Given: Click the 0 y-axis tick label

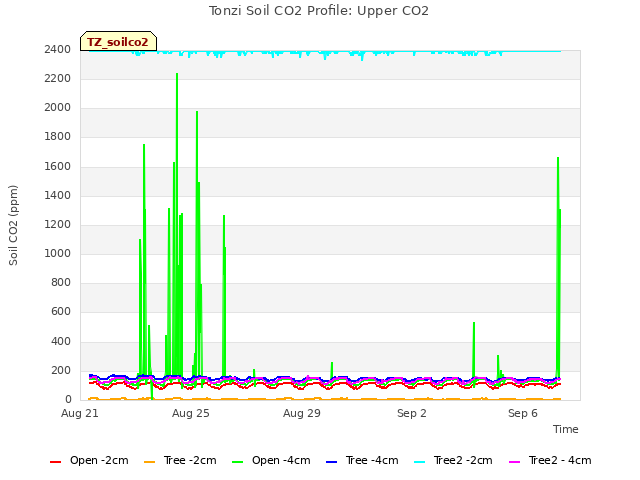Looking at the screenshot, I should 68,399.
